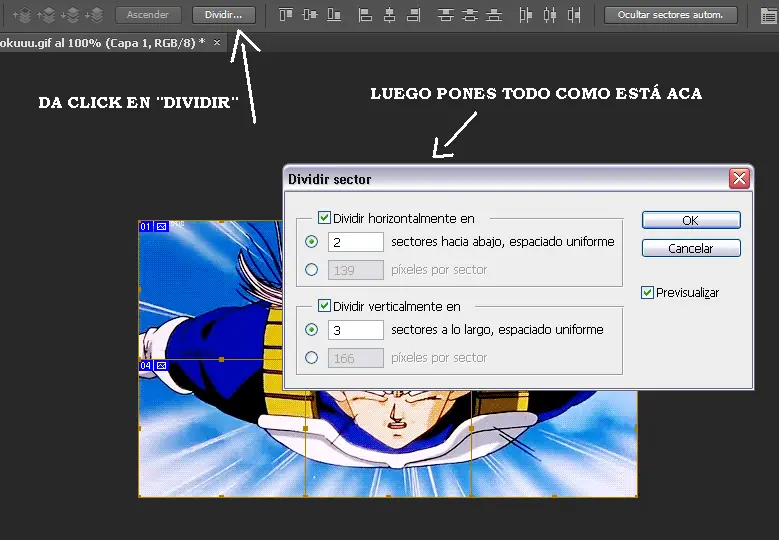The width and height of the screenshot is (779, 540).
Task: Click the bring slice forward icon
Action: pyautogui.click(x=46, y=15)
